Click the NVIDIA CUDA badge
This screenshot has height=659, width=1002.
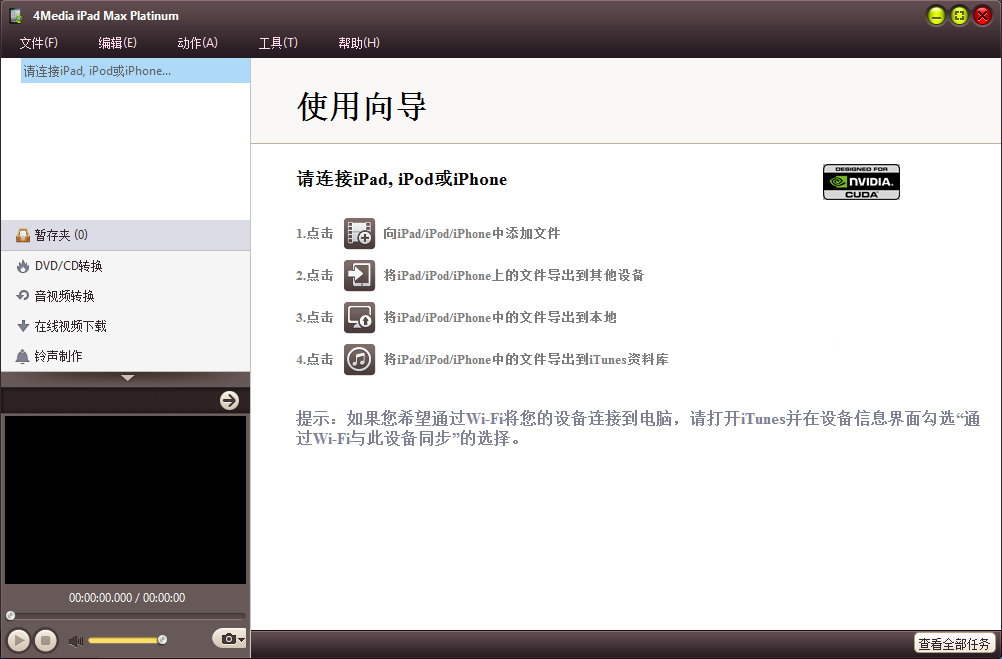[861, 182]
